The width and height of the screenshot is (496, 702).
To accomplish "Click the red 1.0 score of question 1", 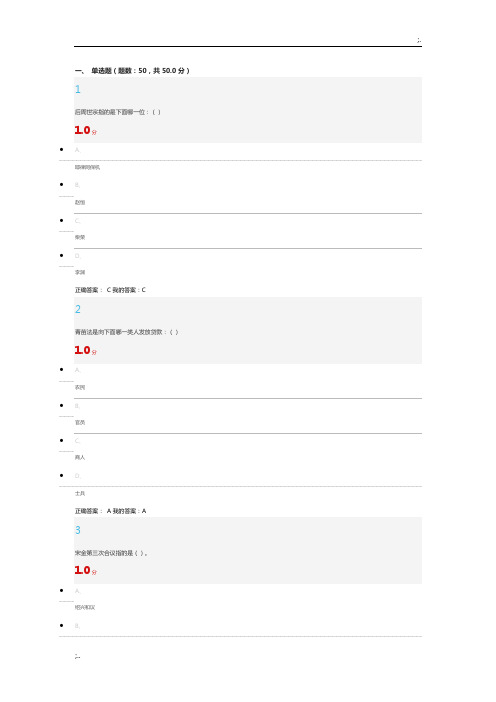I will pyautogui.click(x=86, y=130).
